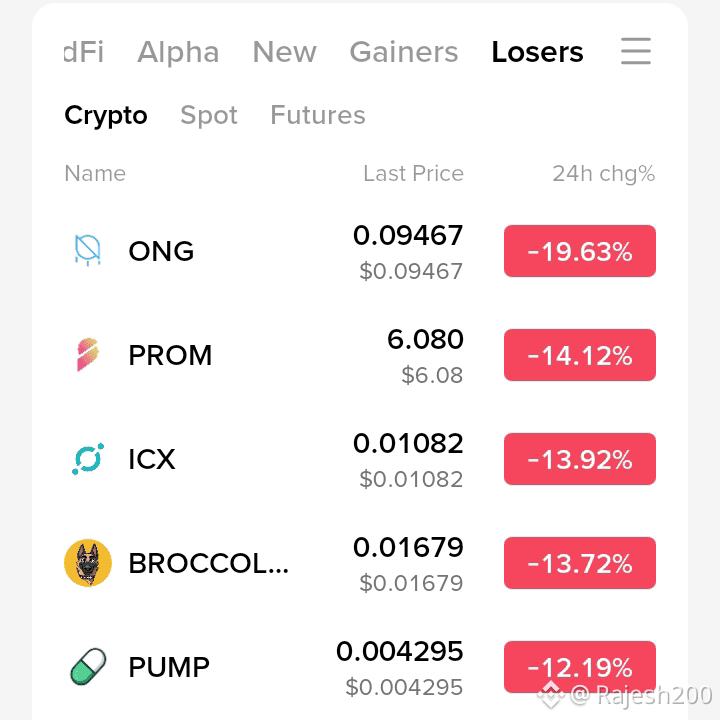Select the Futures sub-tab
Viewport: 720px width, 720px height.
point(318,115)
